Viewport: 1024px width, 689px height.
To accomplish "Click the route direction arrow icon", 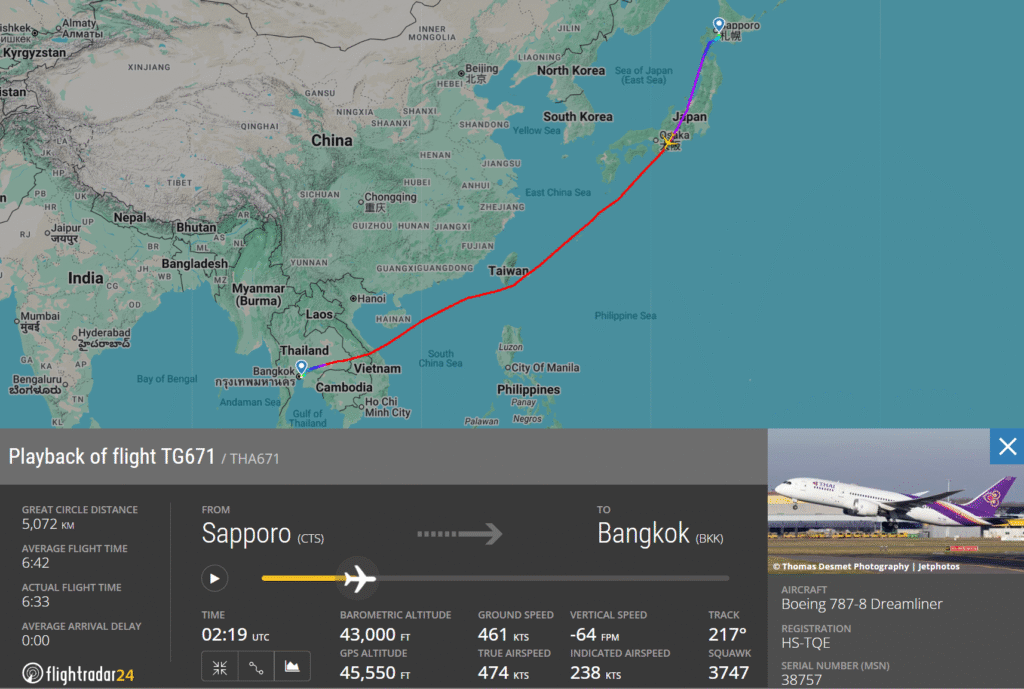I will tap(460, 534).
